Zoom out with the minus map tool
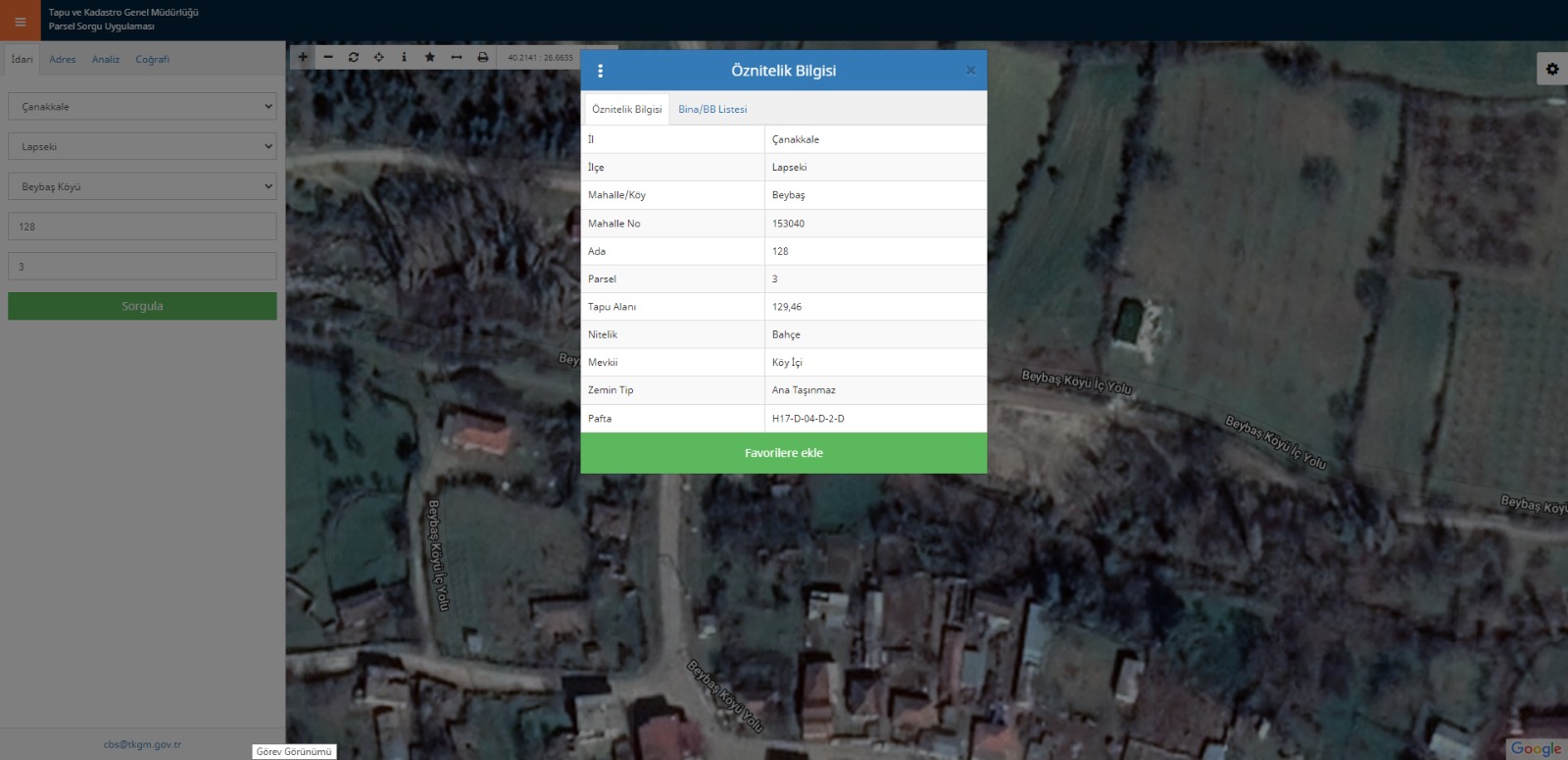 tap(328, 57)
